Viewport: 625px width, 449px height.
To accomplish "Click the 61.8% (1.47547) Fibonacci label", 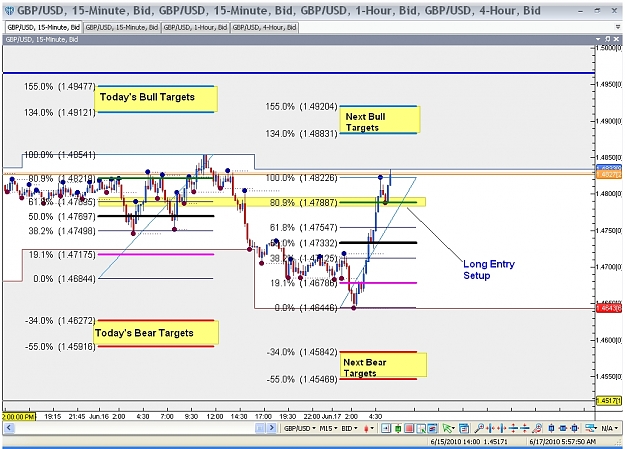I will [x=303, y=227].
